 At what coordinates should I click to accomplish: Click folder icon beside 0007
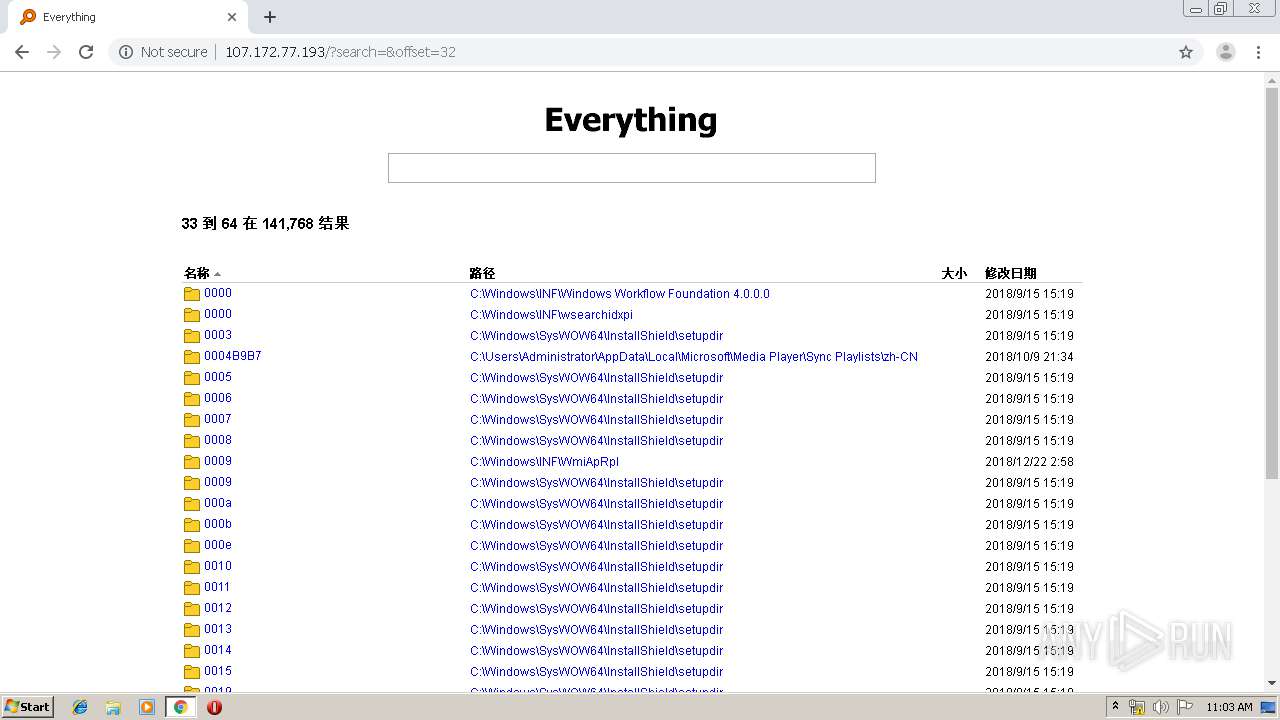pyautogui.click(x=192, y=420)
